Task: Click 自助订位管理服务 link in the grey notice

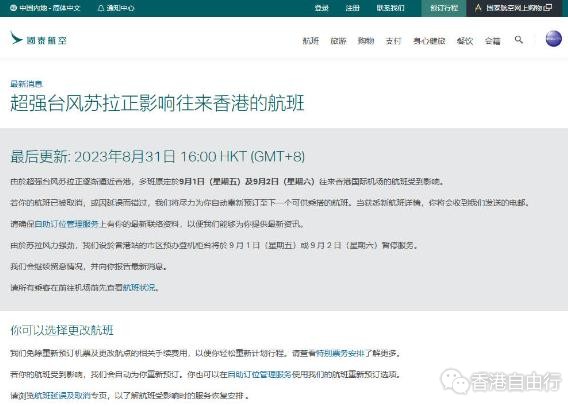Action: (66, 224)
